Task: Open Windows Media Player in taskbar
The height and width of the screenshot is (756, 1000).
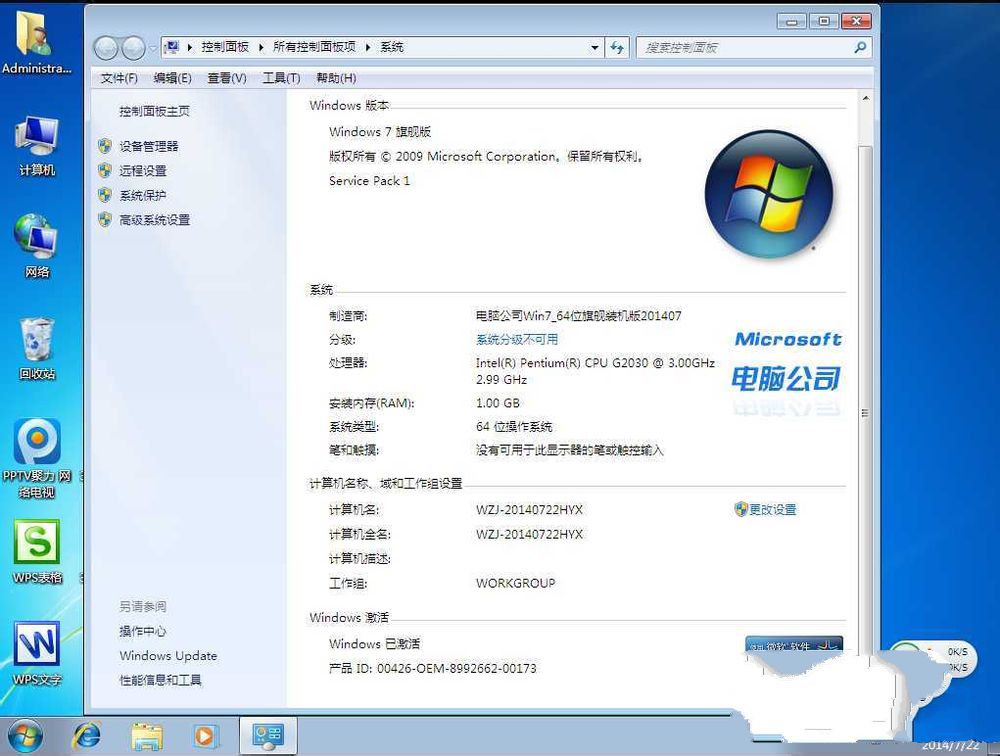Action: pos(205,736)
